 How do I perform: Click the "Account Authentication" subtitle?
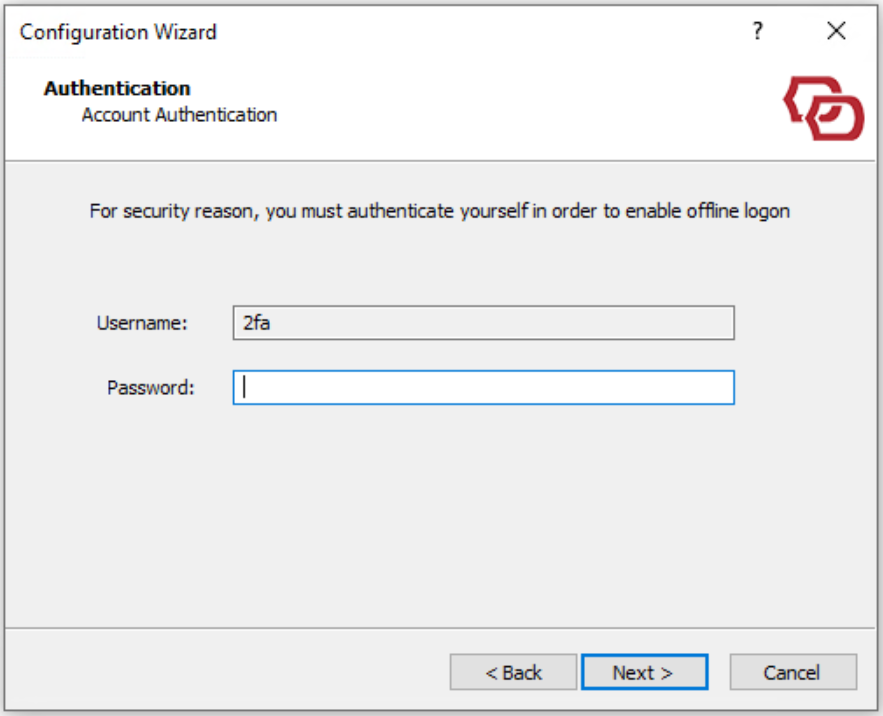[x=179, y=115]
